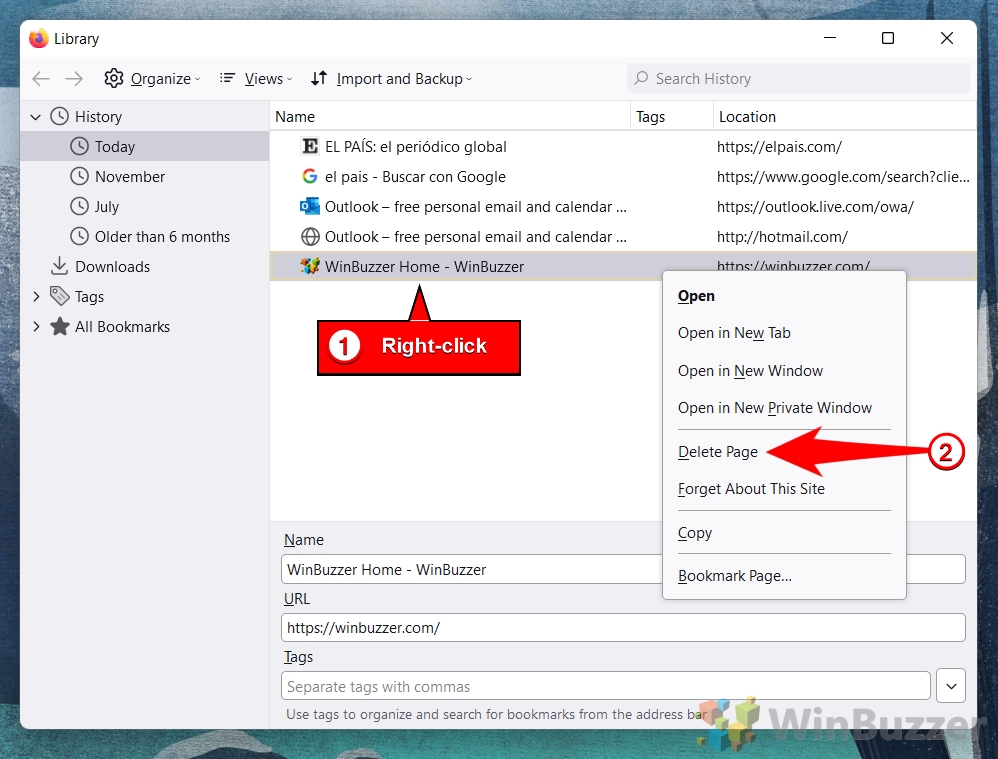Screen dimensions: 998x759
Task: Click the https://elpais.com/ location
Action: pos(779,147)
